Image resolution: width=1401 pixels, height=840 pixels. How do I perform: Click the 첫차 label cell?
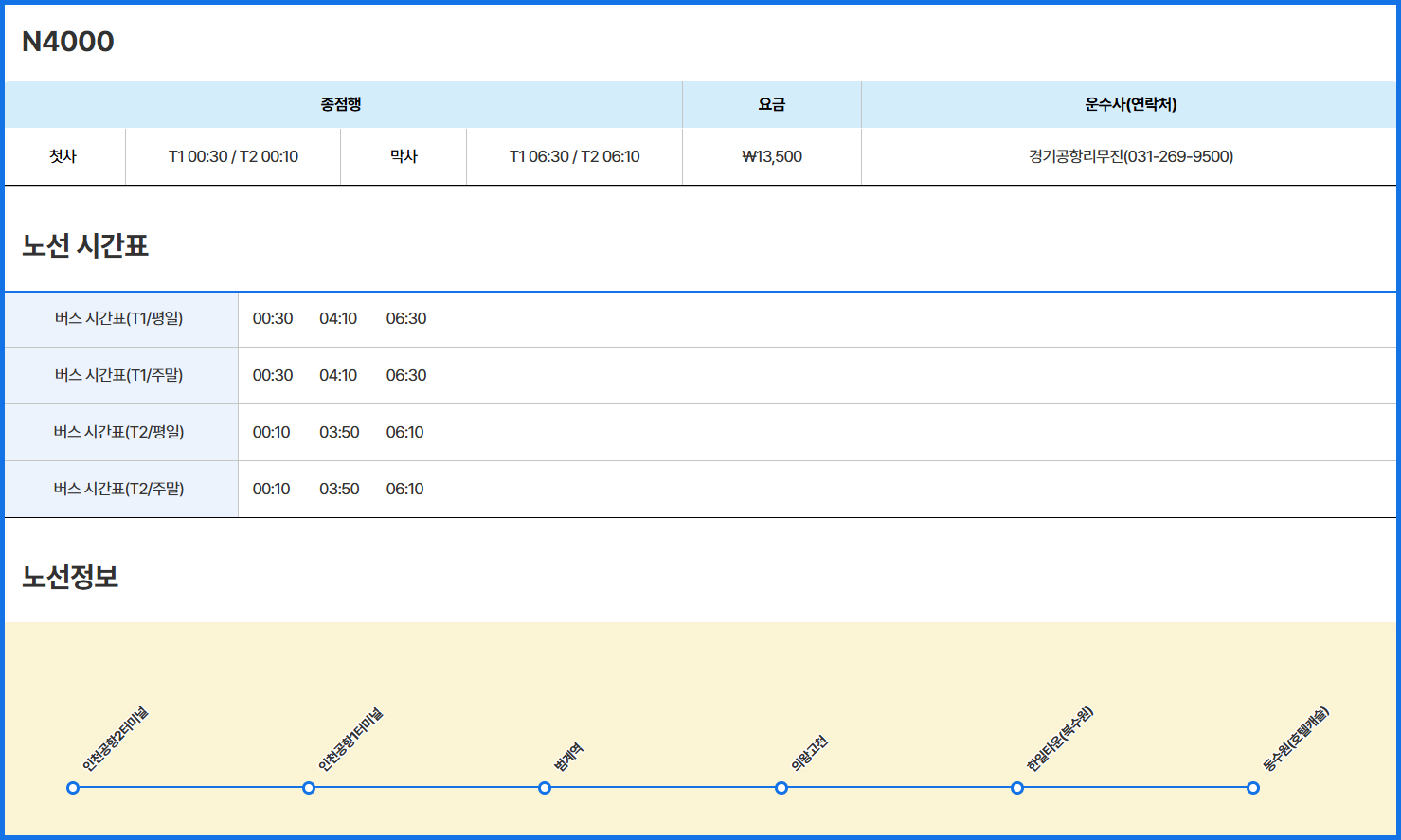[x=63, y=156]
